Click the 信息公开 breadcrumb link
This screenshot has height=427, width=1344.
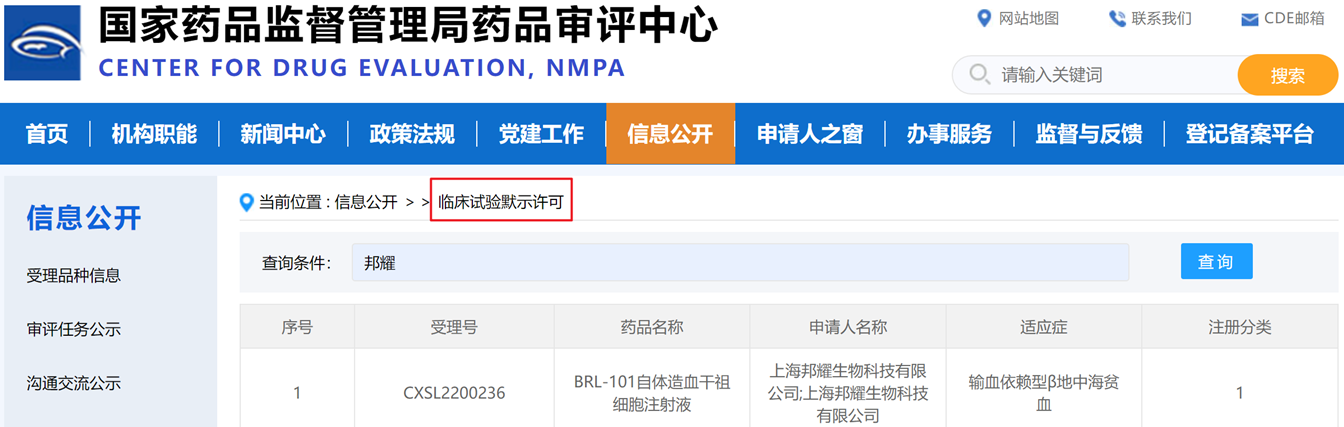click(x=365, y=203)
